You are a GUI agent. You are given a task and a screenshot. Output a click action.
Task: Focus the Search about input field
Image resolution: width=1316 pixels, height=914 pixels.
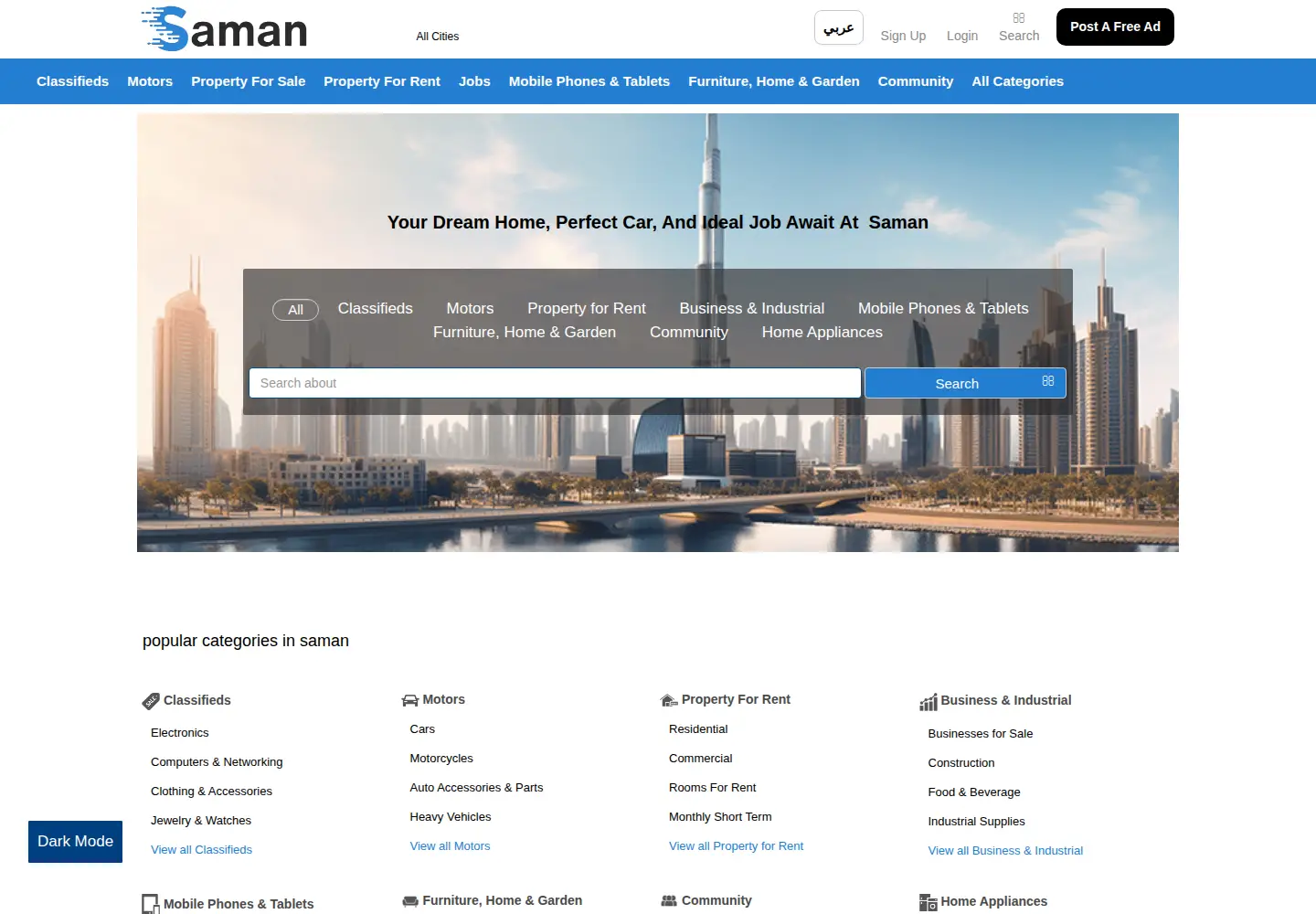[555, 383]
